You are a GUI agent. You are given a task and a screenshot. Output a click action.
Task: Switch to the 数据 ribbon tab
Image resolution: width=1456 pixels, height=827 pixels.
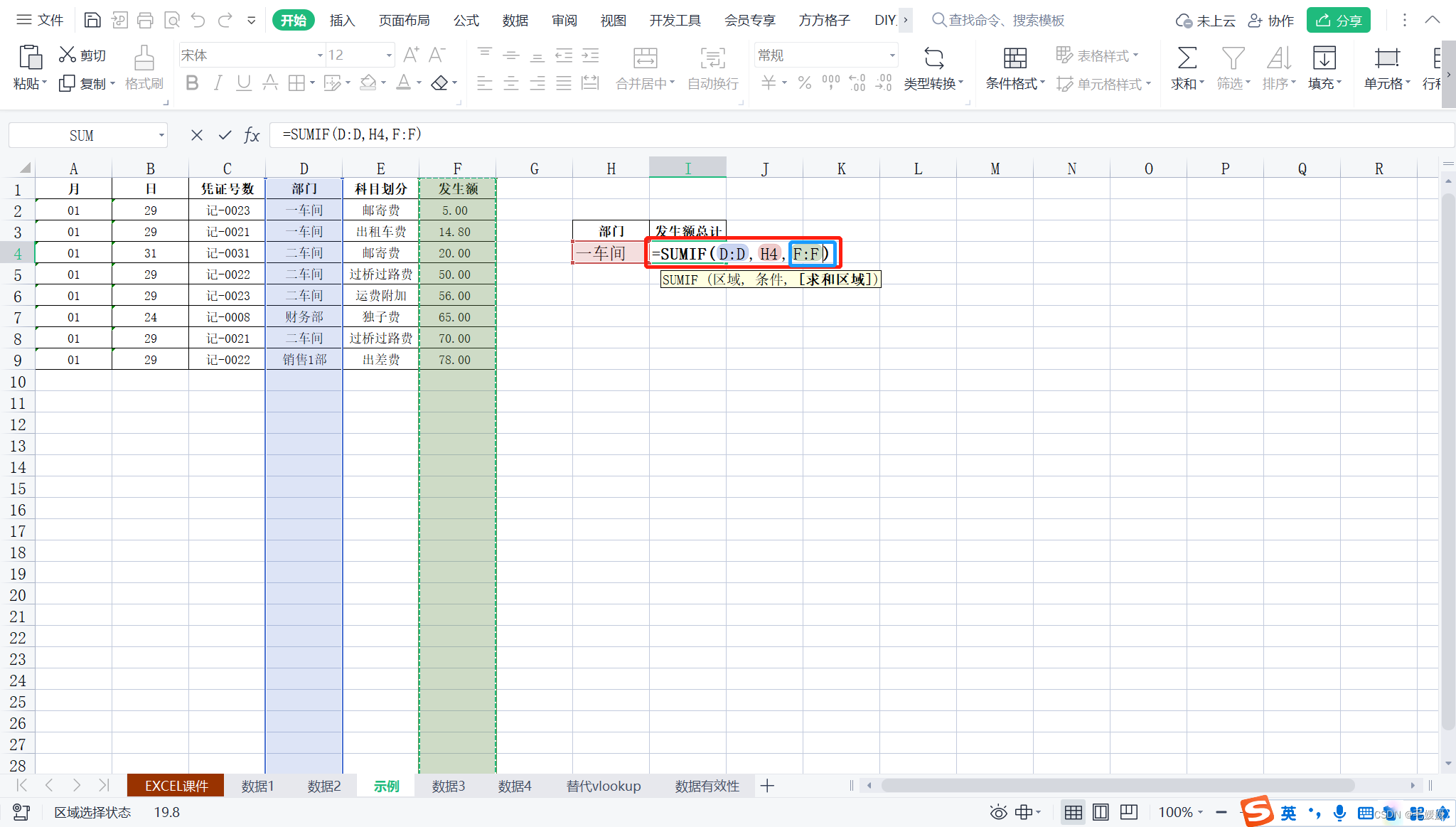[x=515, y=20]
